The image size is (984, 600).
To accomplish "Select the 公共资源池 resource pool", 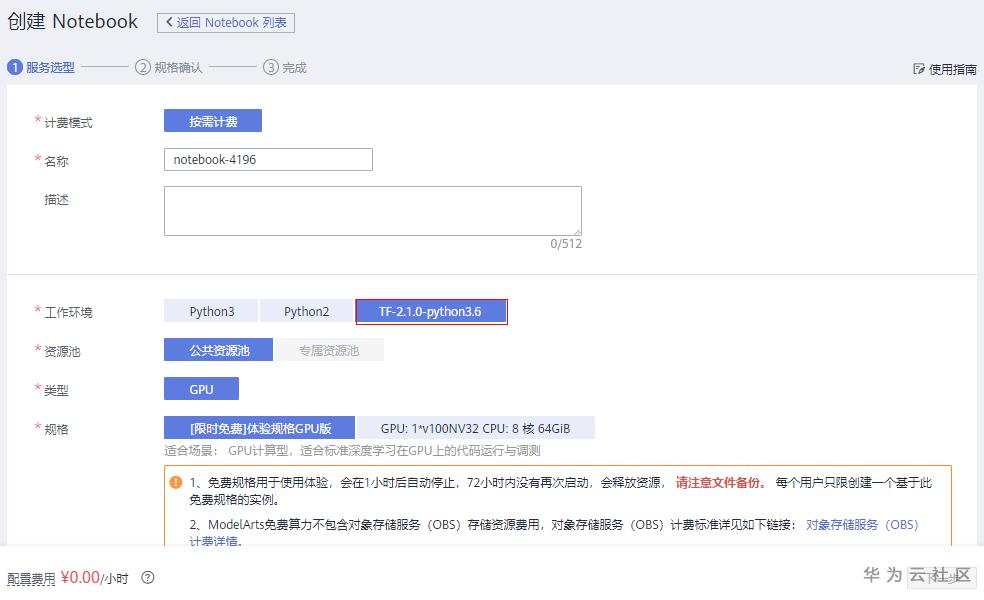I will click(218, 350).
